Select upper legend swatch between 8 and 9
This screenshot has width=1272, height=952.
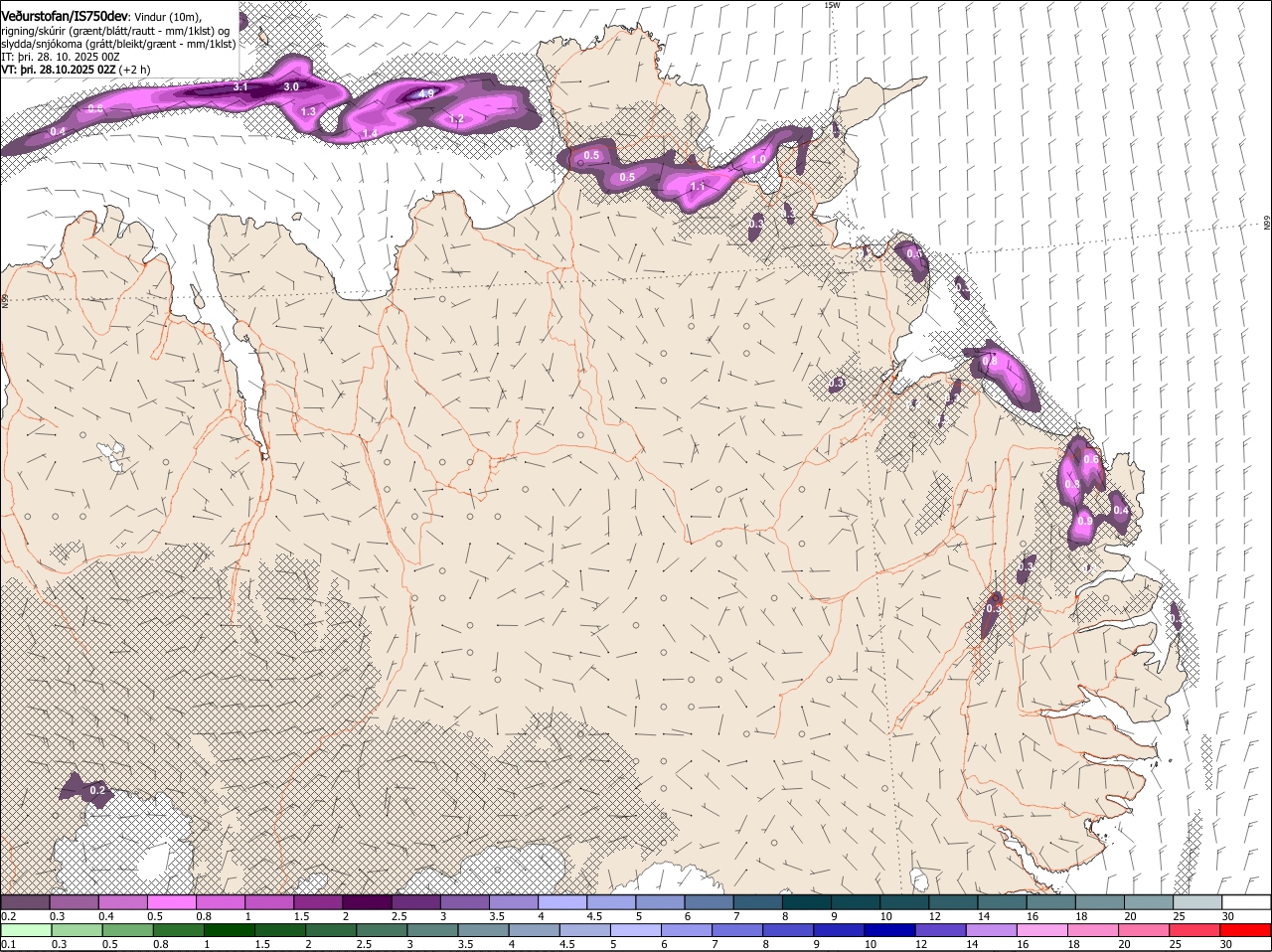tap(806, 902)
